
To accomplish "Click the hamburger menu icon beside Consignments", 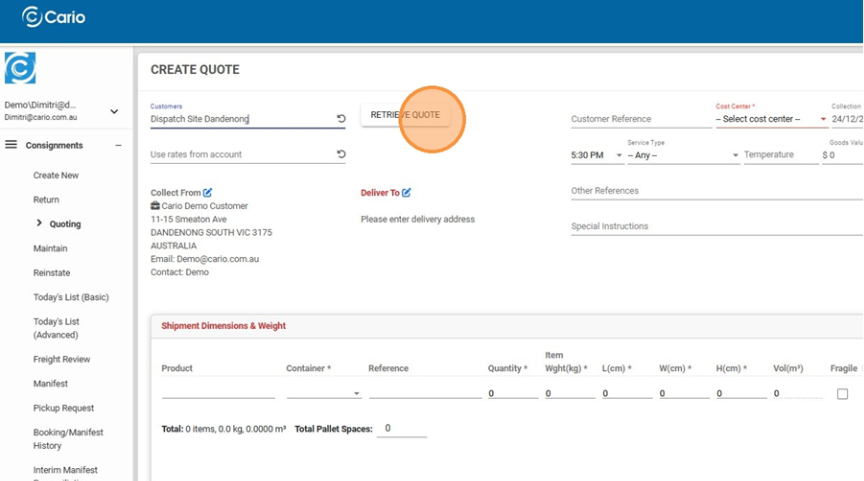I will click(x=11, y=145).
